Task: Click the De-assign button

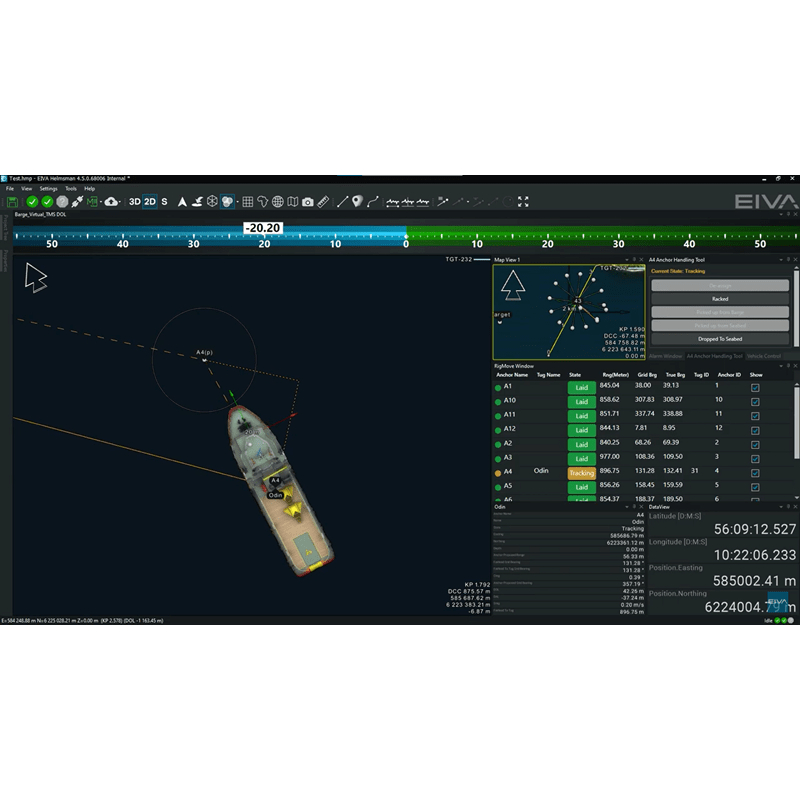Action: [720, 286]
